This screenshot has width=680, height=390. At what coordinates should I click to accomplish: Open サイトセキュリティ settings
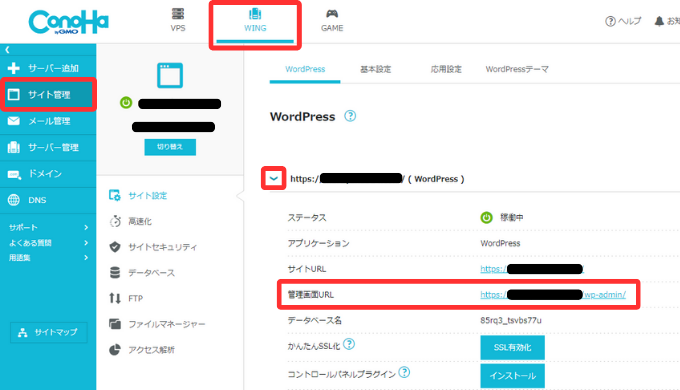tap(162, 247)
